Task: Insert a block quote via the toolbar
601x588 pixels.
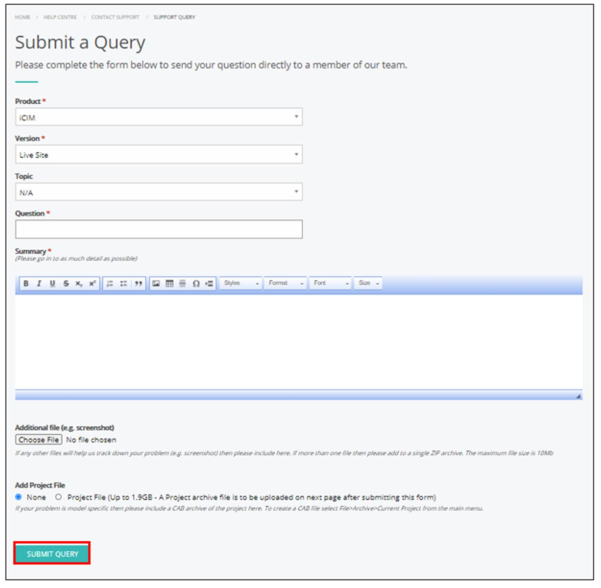Action: pos(138,284)
